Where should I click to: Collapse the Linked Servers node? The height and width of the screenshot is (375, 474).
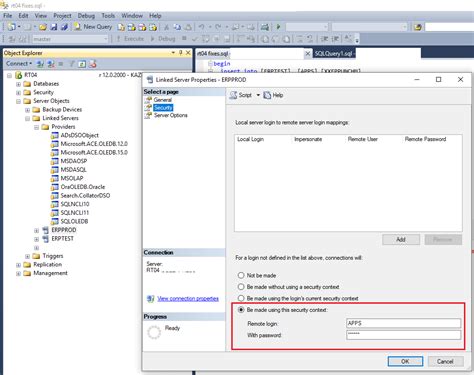point(28,118)
